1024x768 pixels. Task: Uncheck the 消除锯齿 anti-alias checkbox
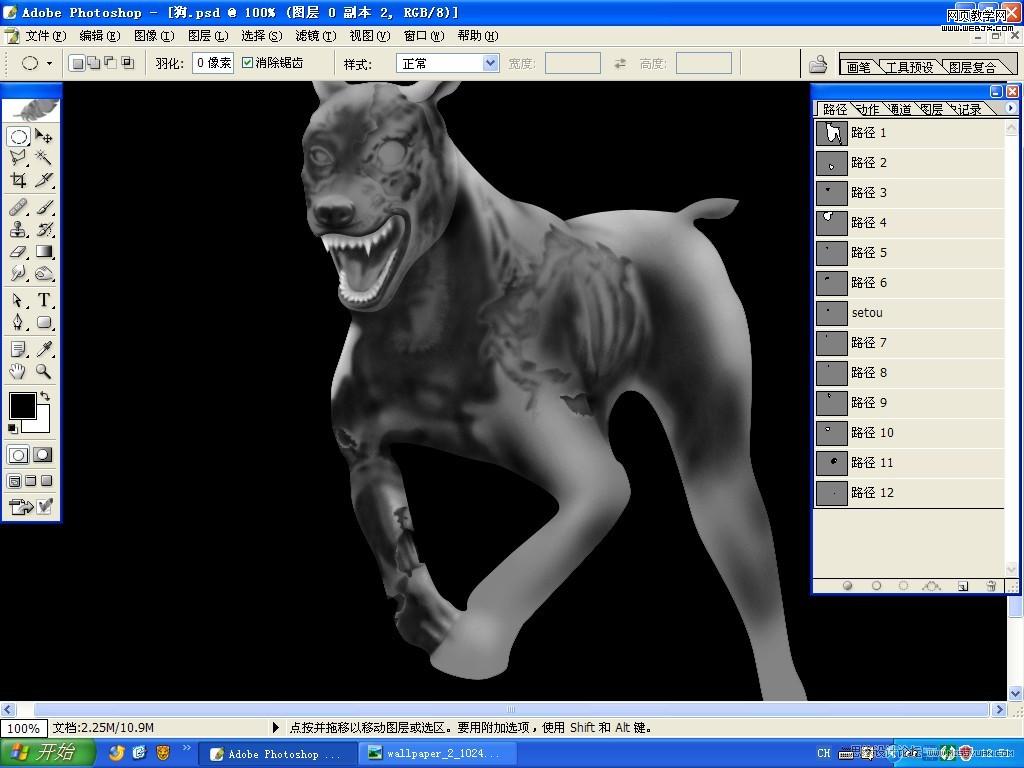(x=248, y=63)
